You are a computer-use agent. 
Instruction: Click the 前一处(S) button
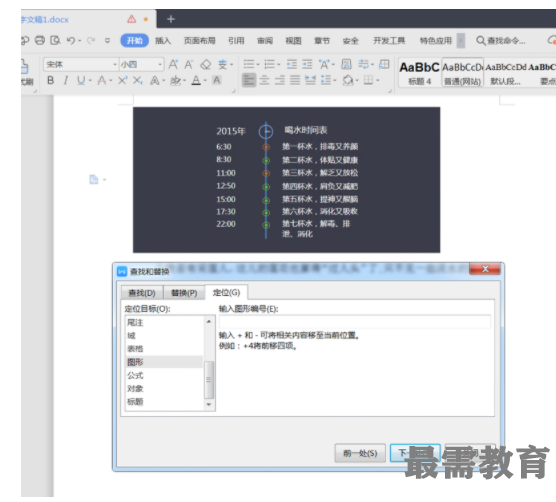[x=360, y=453]
